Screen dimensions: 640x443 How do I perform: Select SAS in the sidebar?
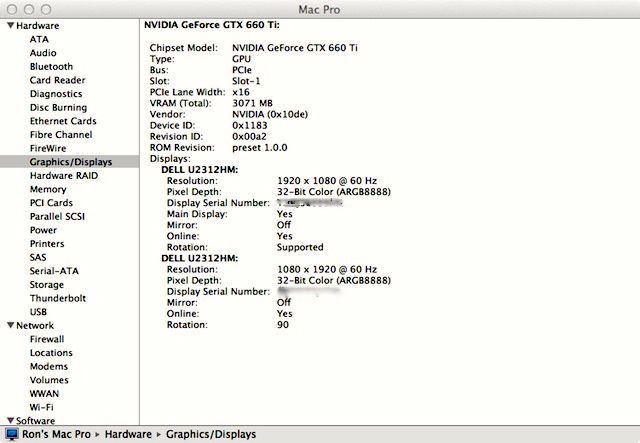pyautogui.click(x=38, y=257)
